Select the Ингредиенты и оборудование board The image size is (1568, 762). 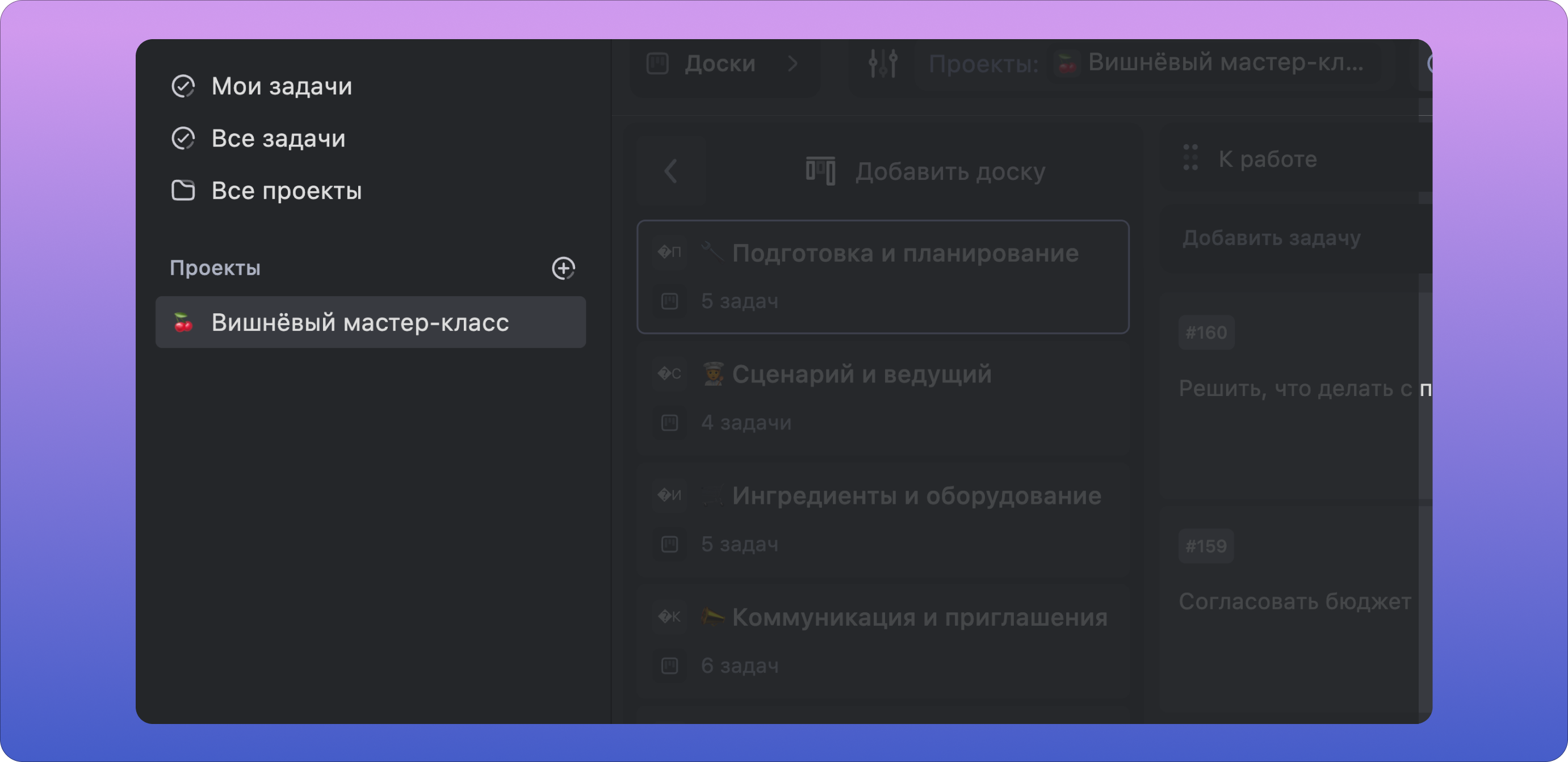tap(883, 520)
